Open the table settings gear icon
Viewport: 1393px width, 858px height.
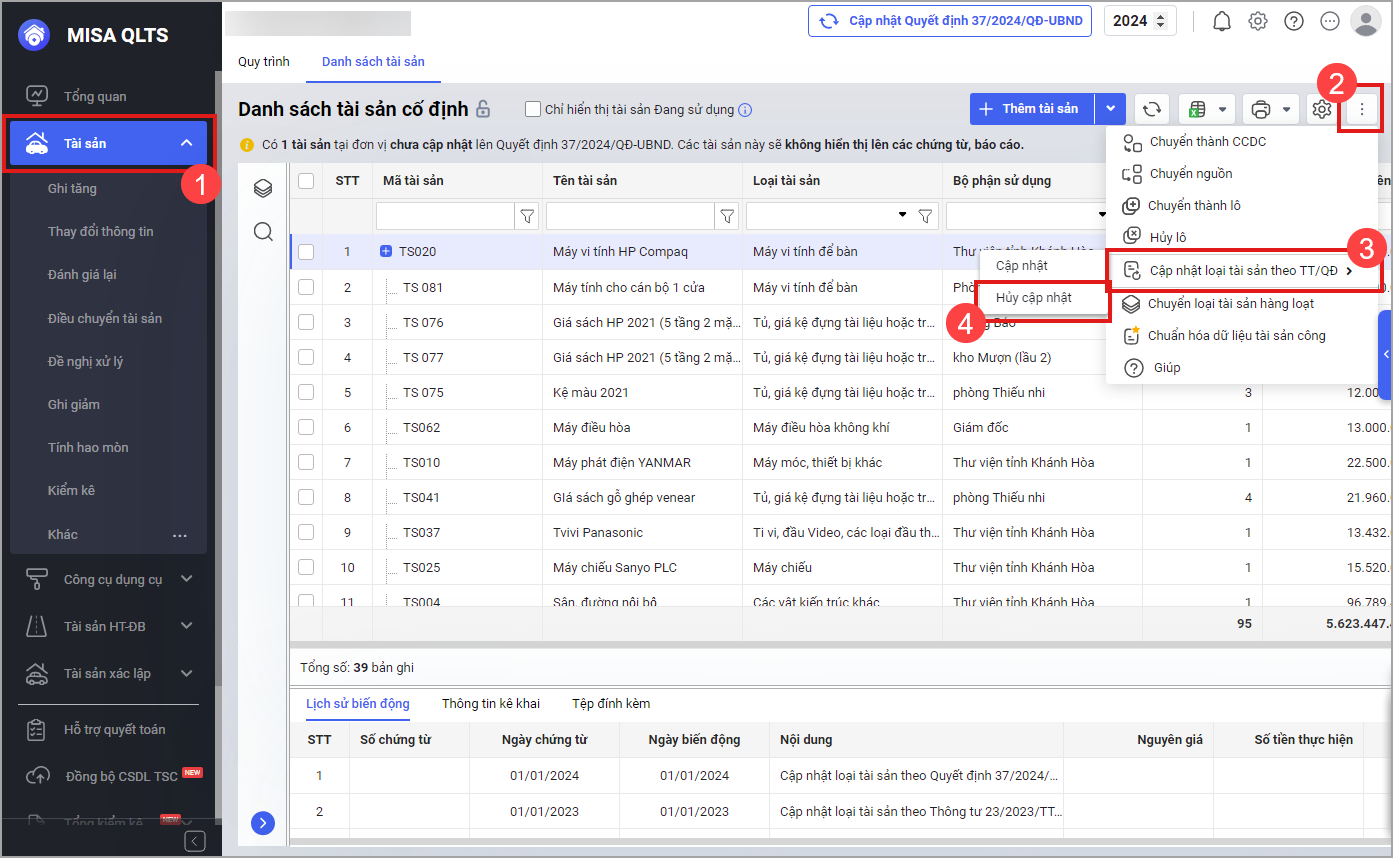click(x=1321, y=109)
